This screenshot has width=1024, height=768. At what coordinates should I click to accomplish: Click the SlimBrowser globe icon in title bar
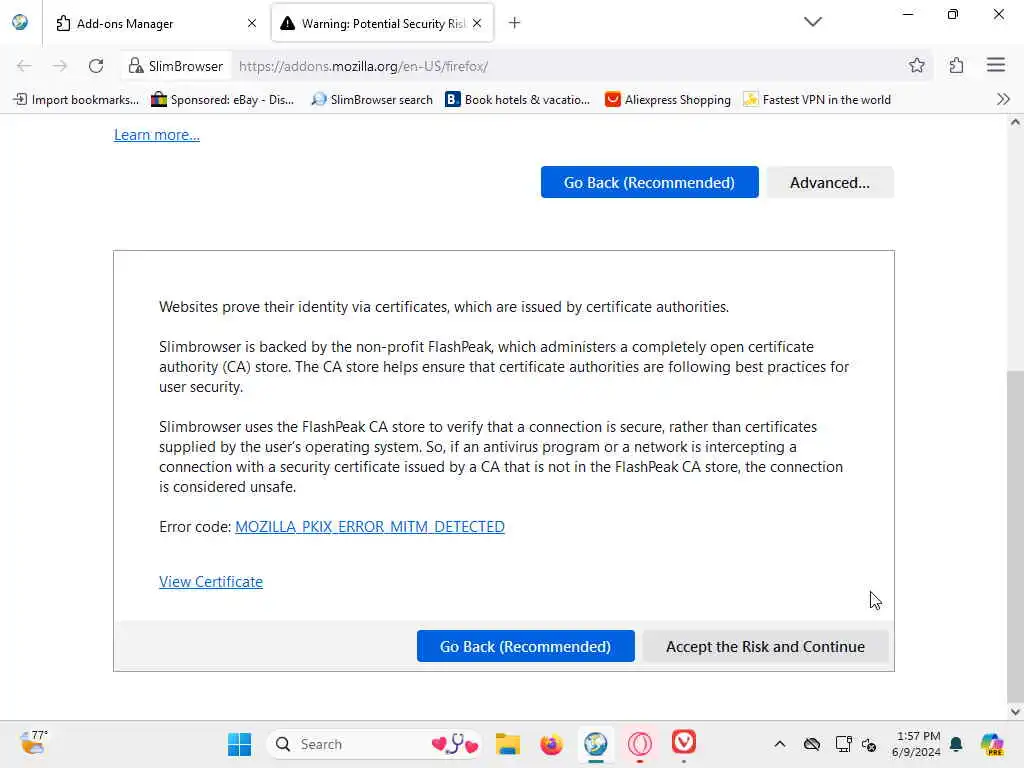[x=20, y=22]
